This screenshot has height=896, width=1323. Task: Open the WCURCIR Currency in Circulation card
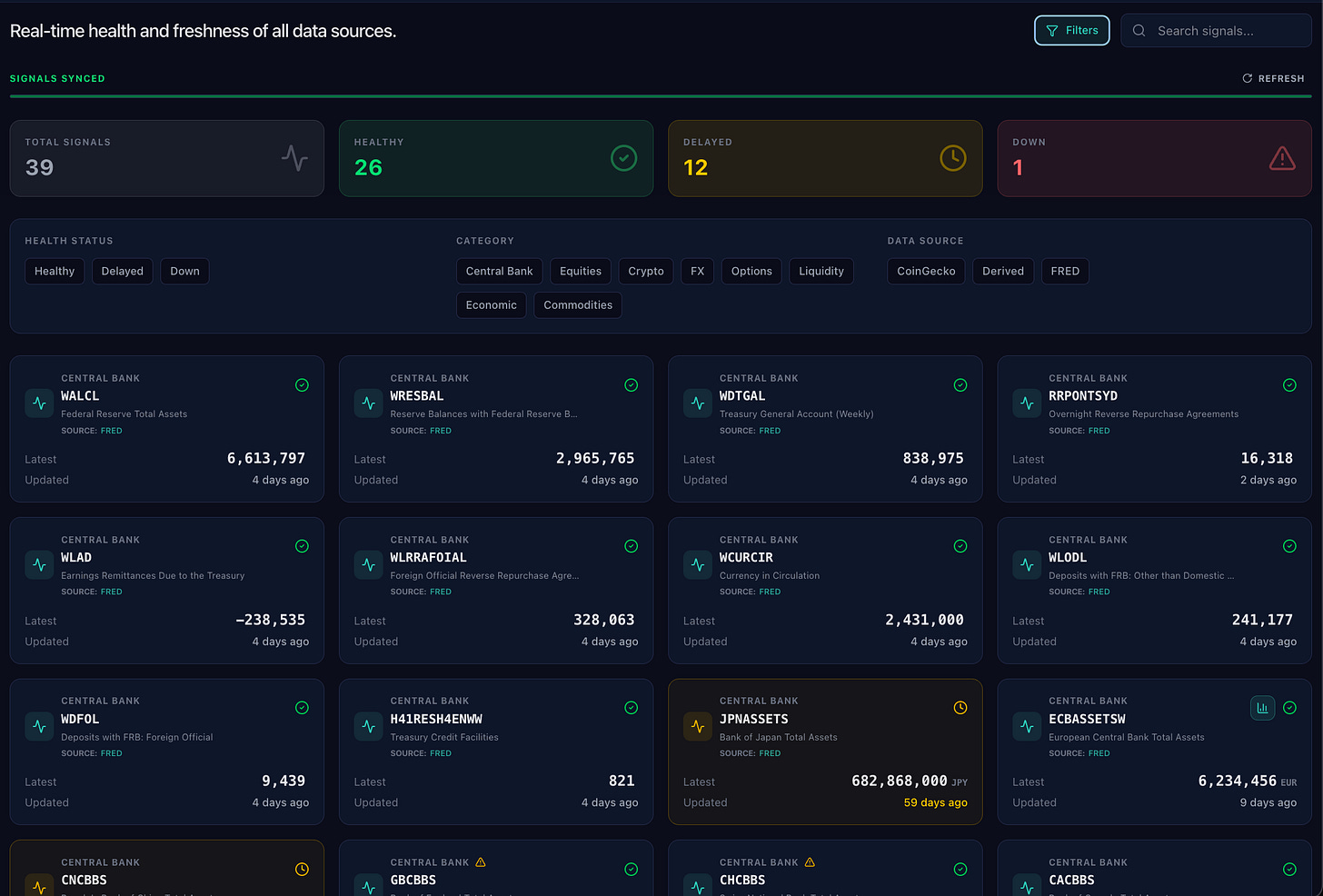(x=825, y=591)
